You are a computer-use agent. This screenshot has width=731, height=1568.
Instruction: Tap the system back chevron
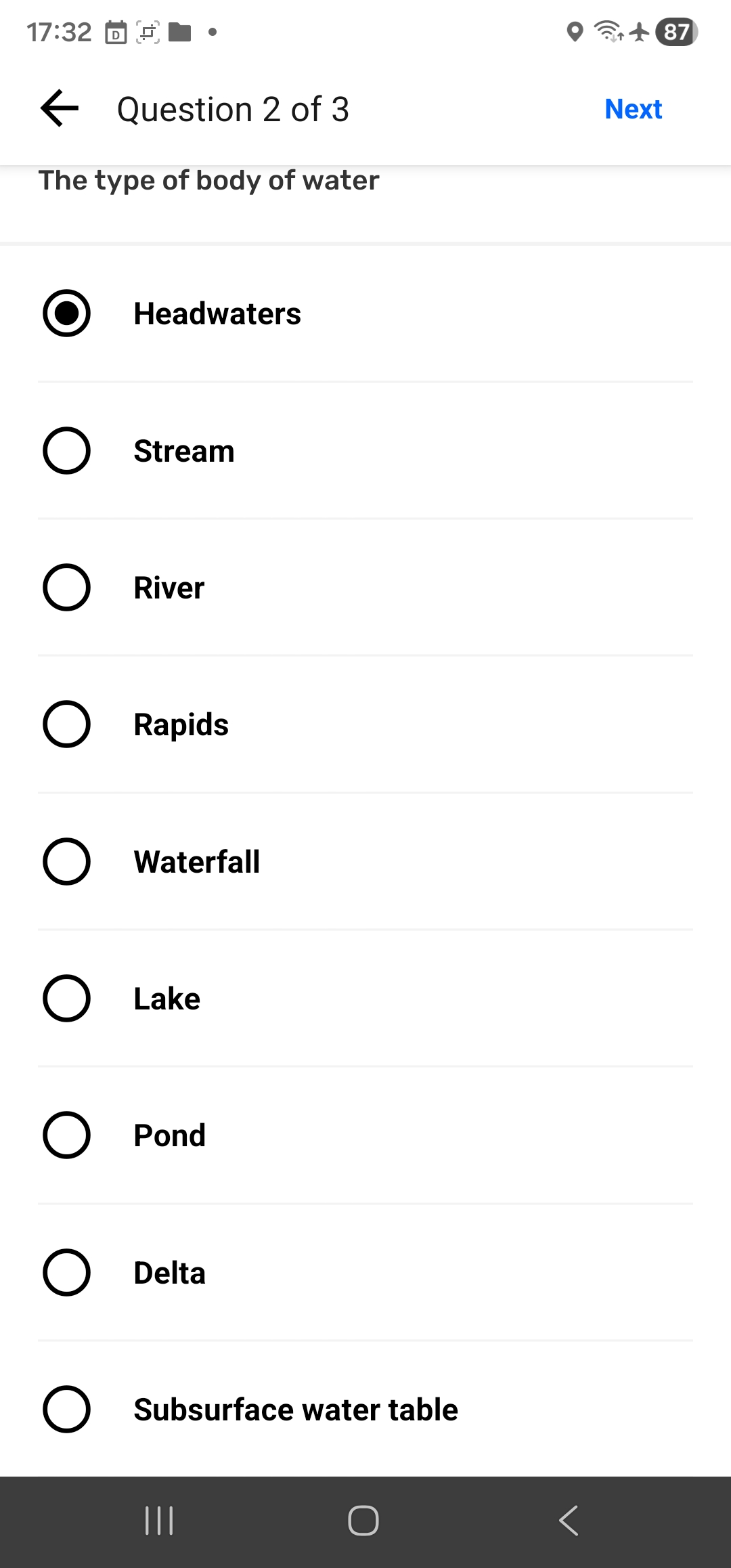(569, 1521)
